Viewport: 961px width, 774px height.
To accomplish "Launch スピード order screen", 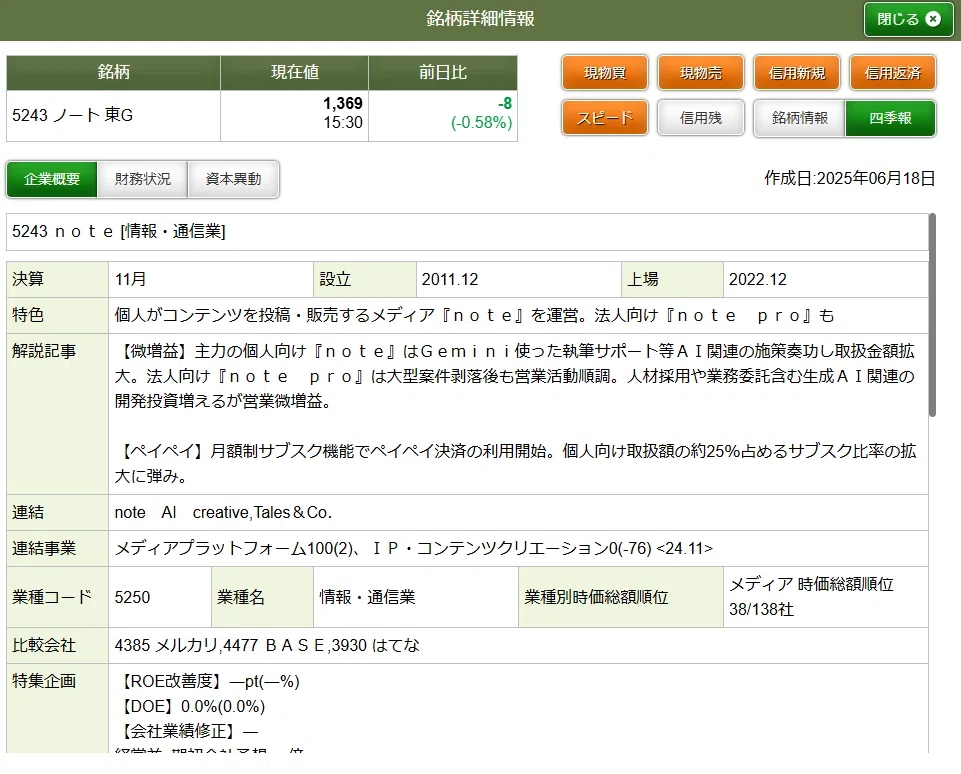I will (604, 117).
